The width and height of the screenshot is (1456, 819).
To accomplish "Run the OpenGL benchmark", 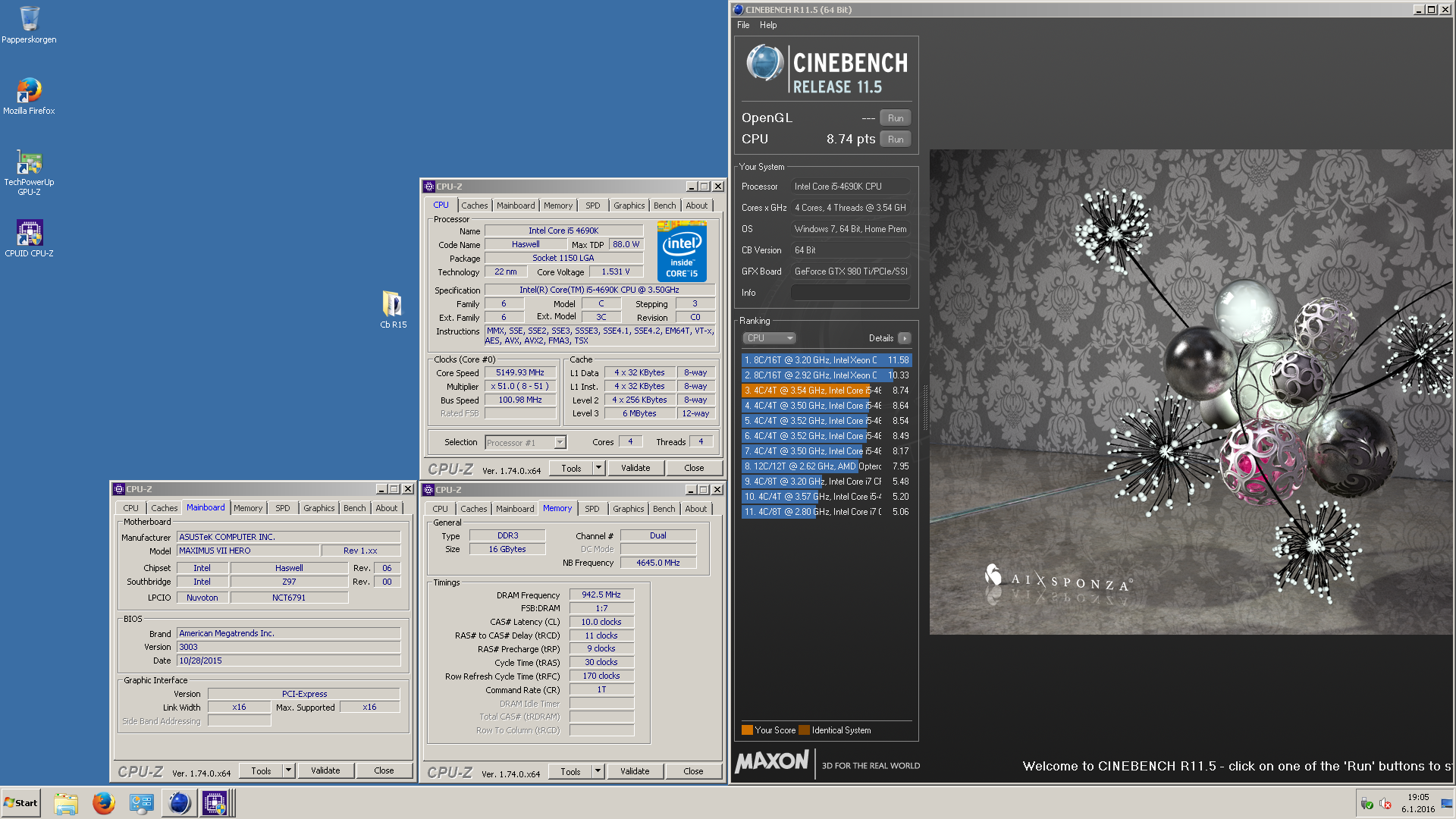I will tap(896, 118).
